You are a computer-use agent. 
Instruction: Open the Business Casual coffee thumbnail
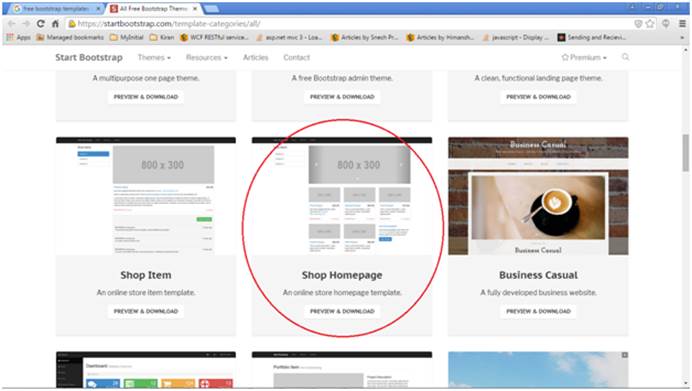pos(538,196)
